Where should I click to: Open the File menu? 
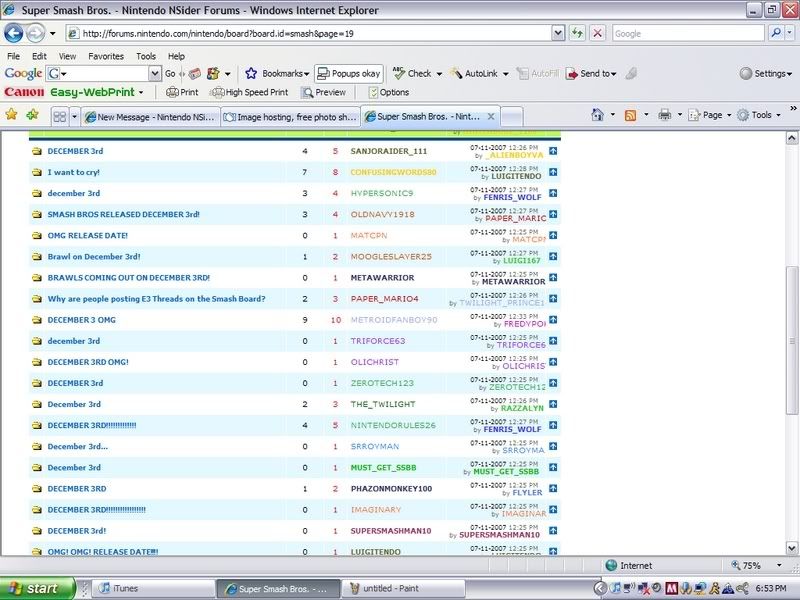(x=14, y=56)
